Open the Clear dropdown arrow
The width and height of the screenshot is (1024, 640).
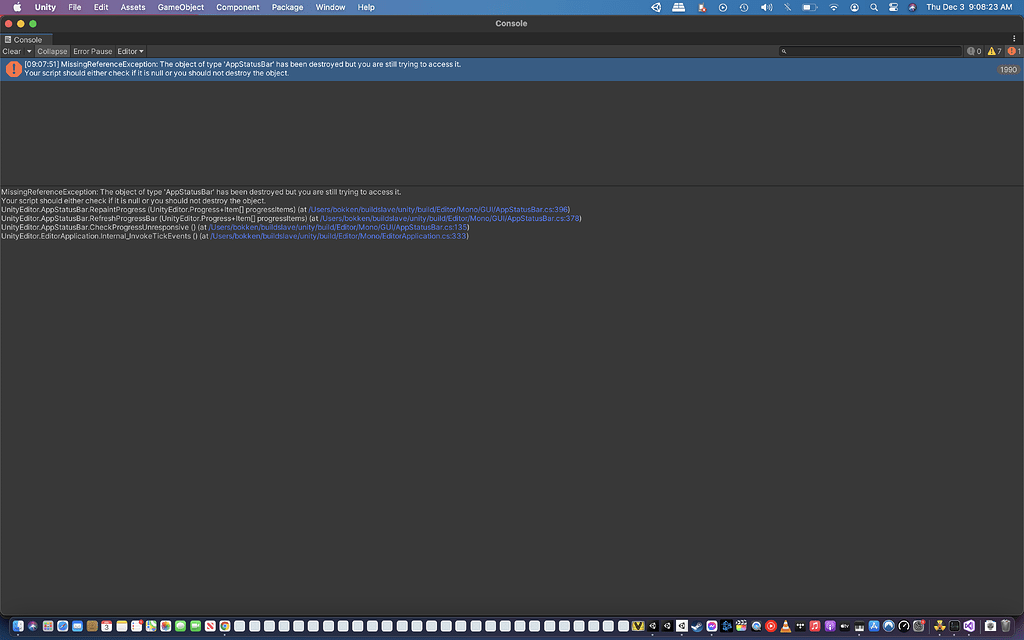(x=29, y=51)
